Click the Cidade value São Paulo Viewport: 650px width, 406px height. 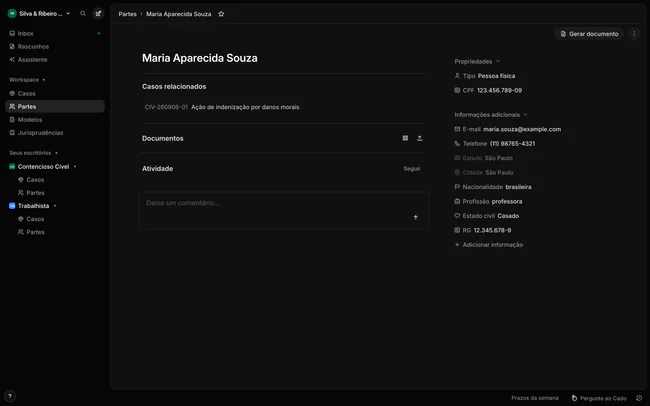pyautogui.click(x=499, y=173)
